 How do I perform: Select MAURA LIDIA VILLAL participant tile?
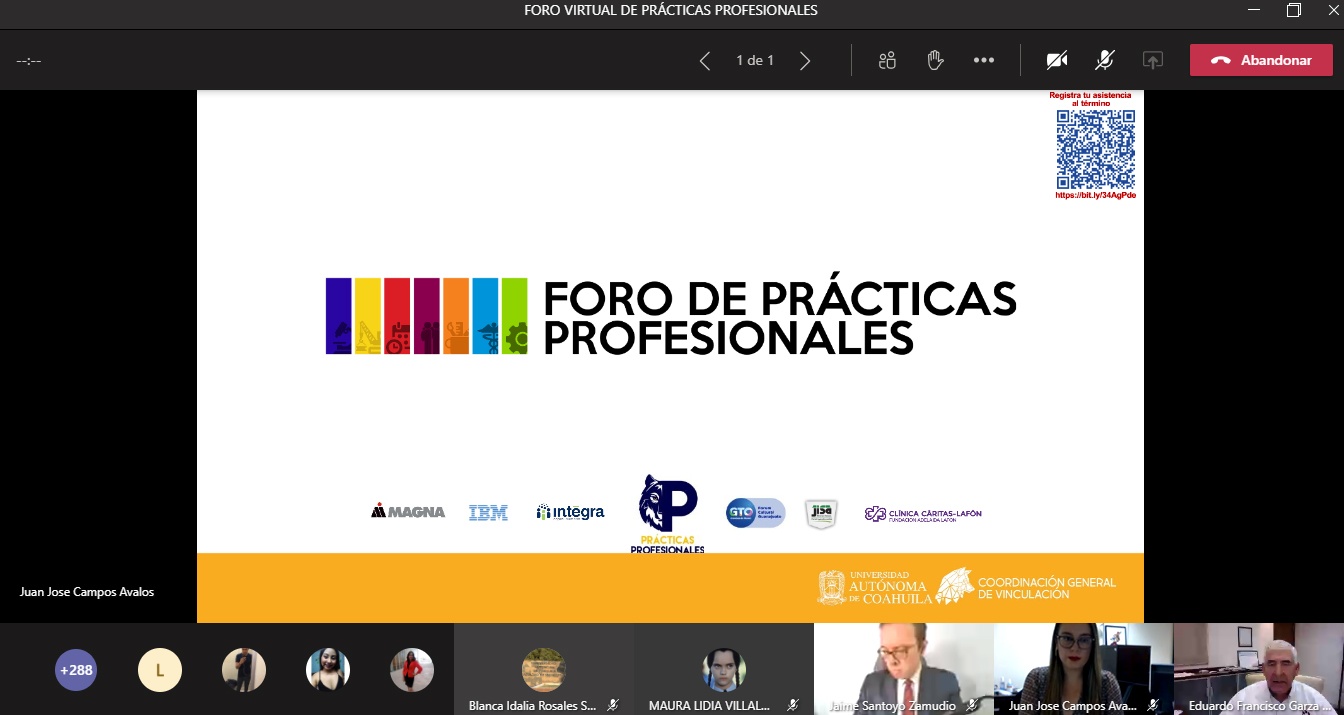coord(724,670)
